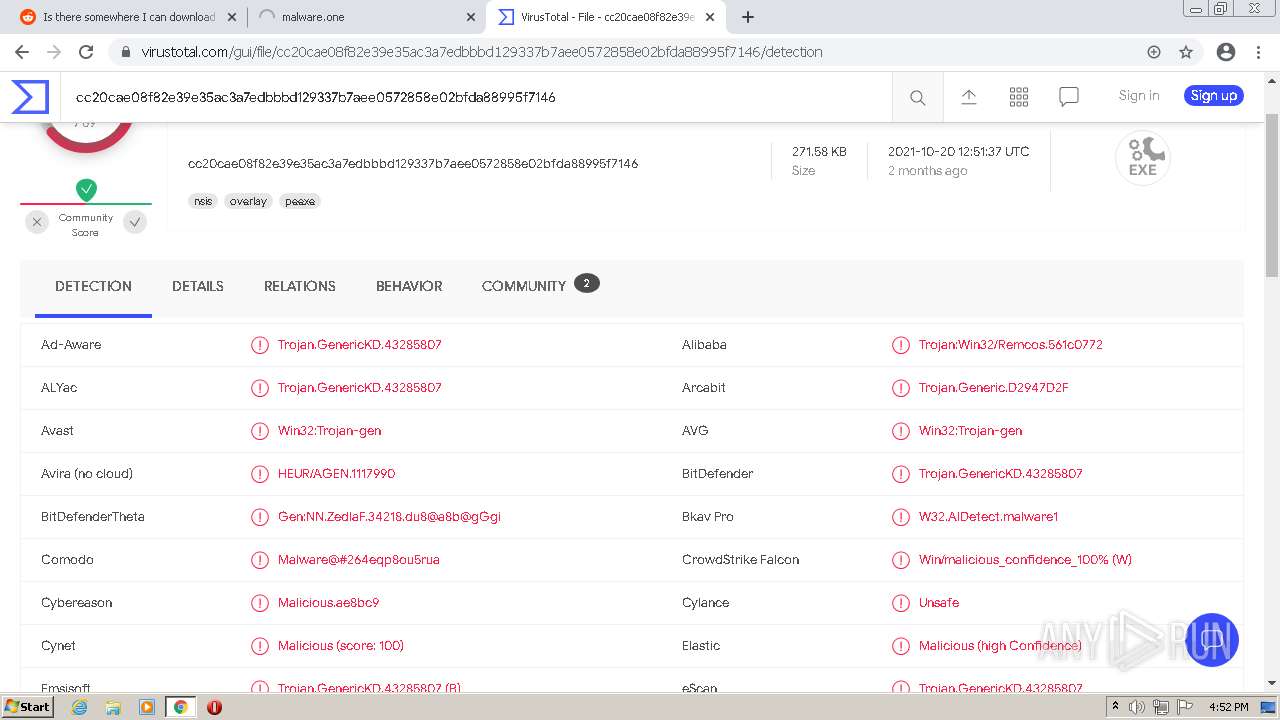Click 271.58 KB size value
The image size is (1280, 720).
(819, 152)
